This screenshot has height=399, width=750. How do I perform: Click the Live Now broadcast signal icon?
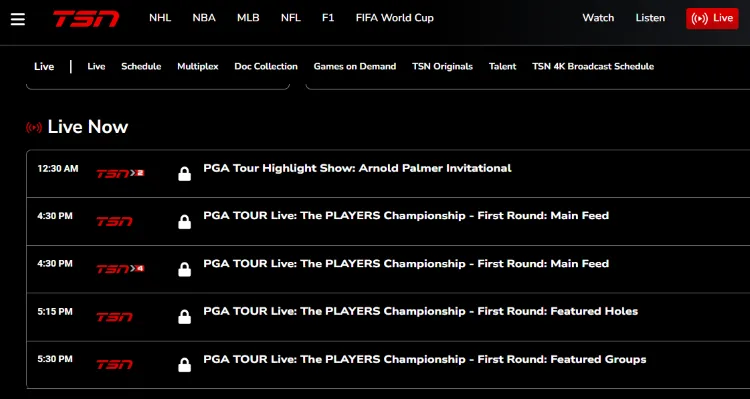(33, 127)
